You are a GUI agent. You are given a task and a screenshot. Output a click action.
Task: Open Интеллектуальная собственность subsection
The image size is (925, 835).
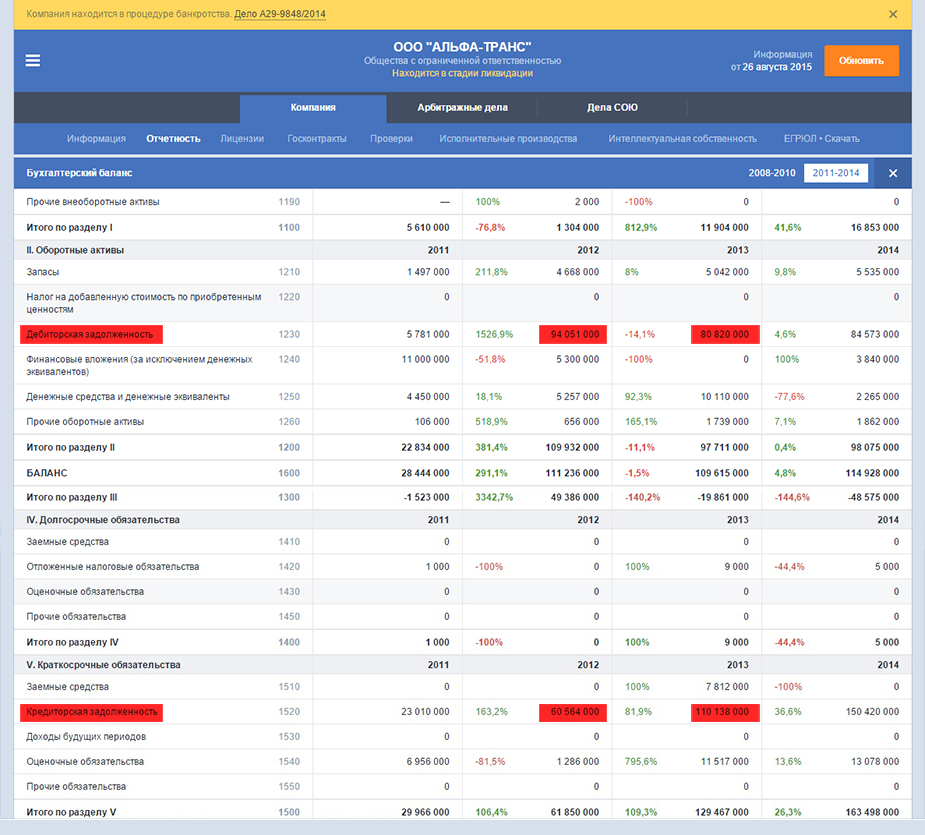point(682,139)
